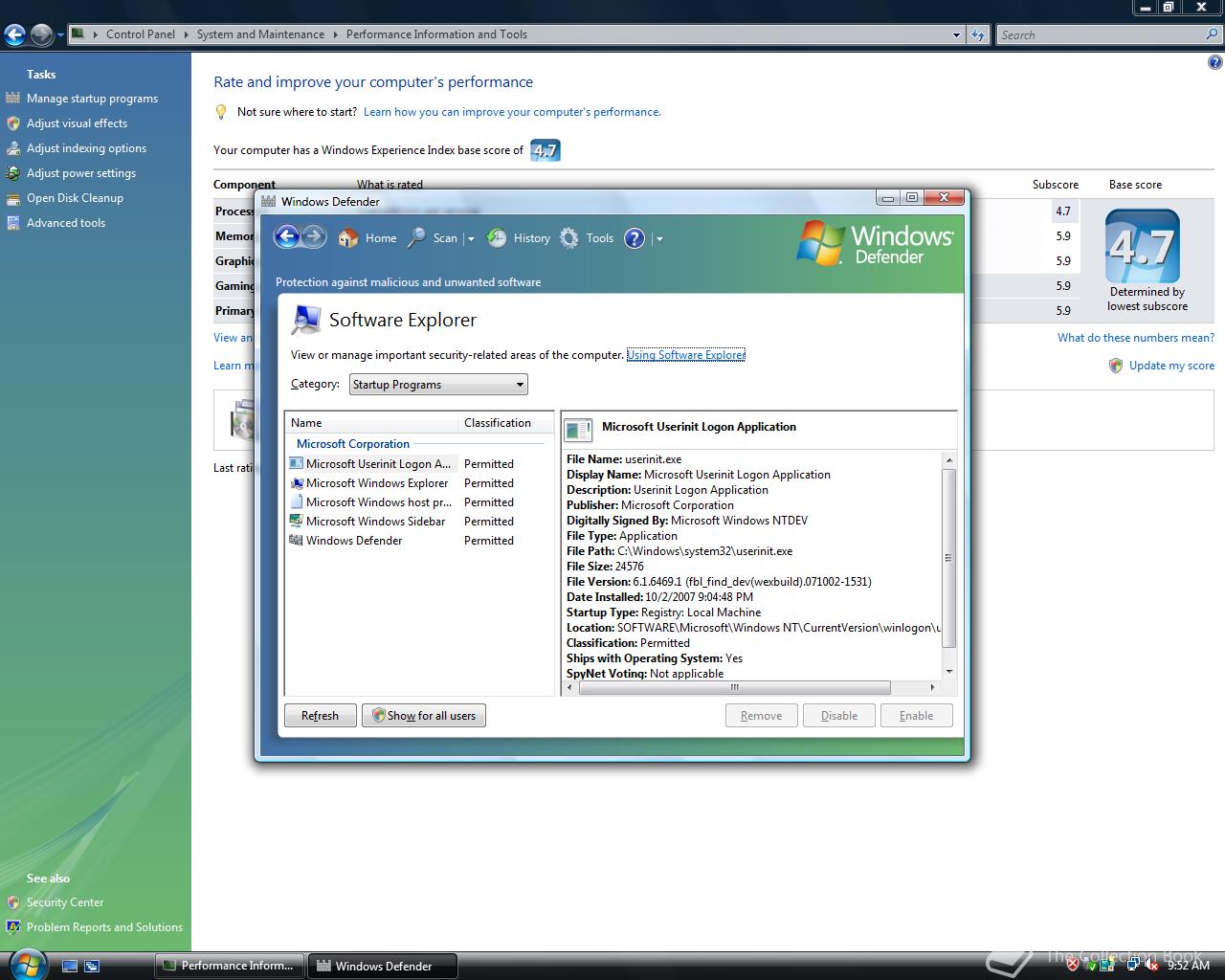Screen dimensions: 1225x980
Task: Open Windows Defender Home
Action: 367,238
